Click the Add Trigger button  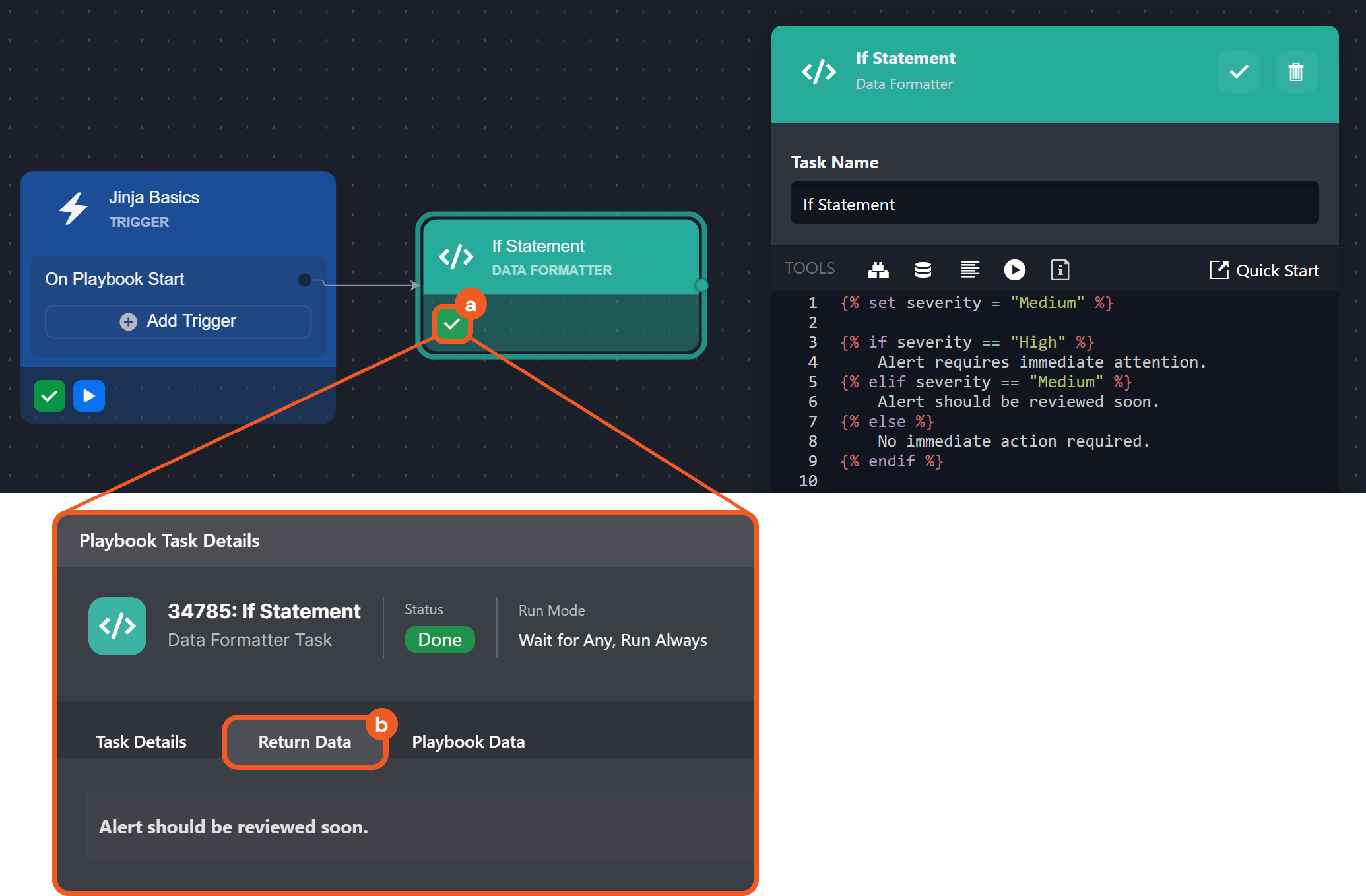coord(178,321)
